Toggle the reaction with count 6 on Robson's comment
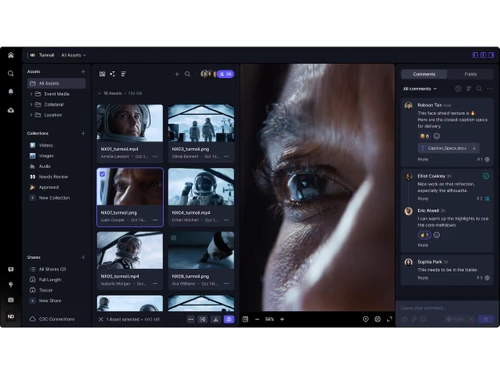This screenshot has width=500, height=375. tap(425, 136)
